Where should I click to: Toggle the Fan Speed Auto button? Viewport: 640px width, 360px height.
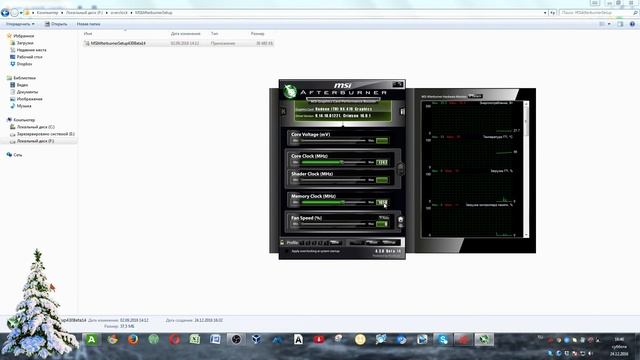point(384,218)
